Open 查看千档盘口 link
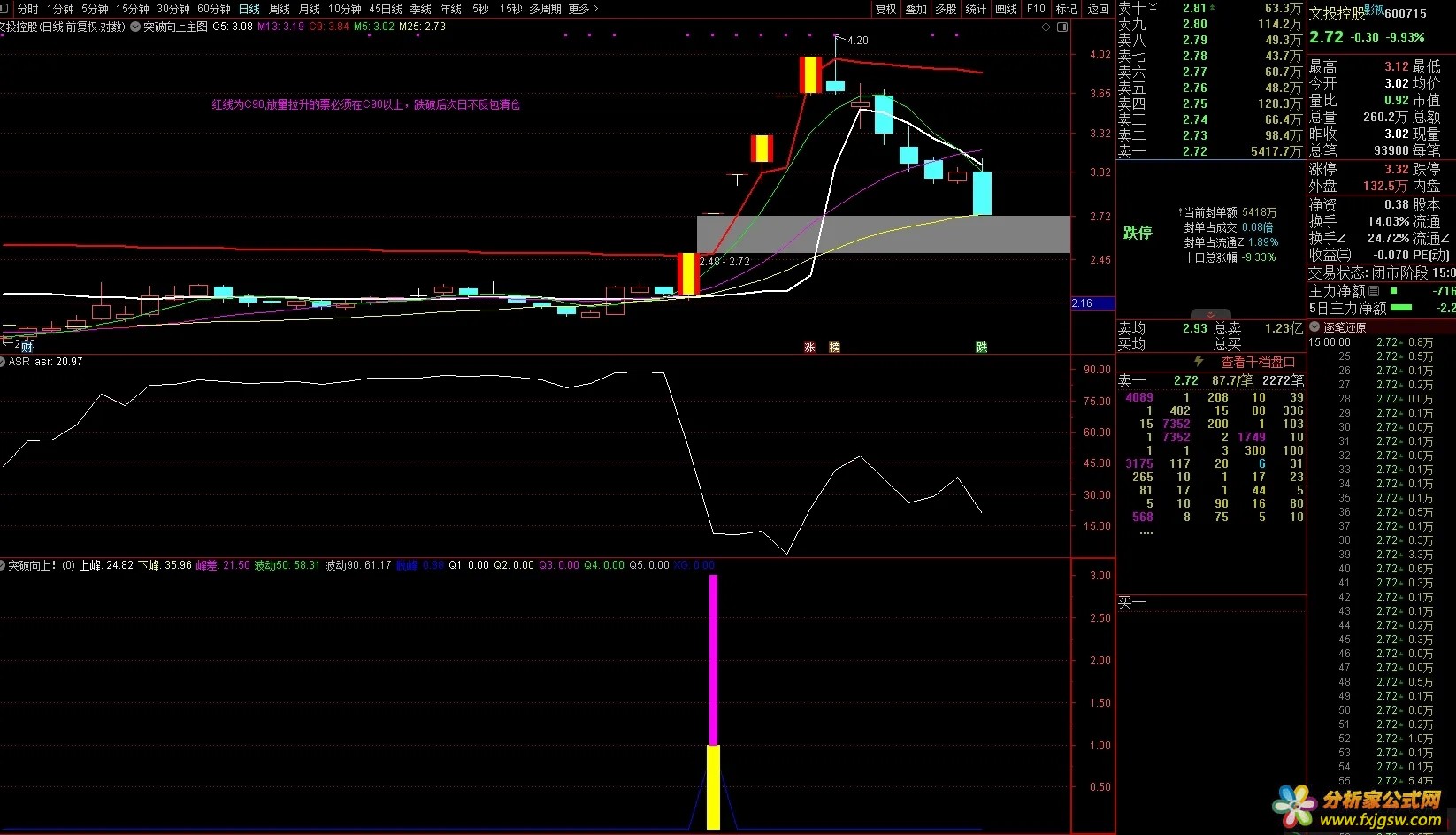 coord(1258,363)
